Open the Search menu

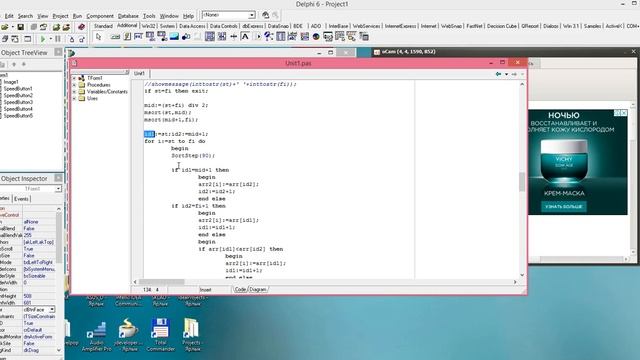[25, 16]
